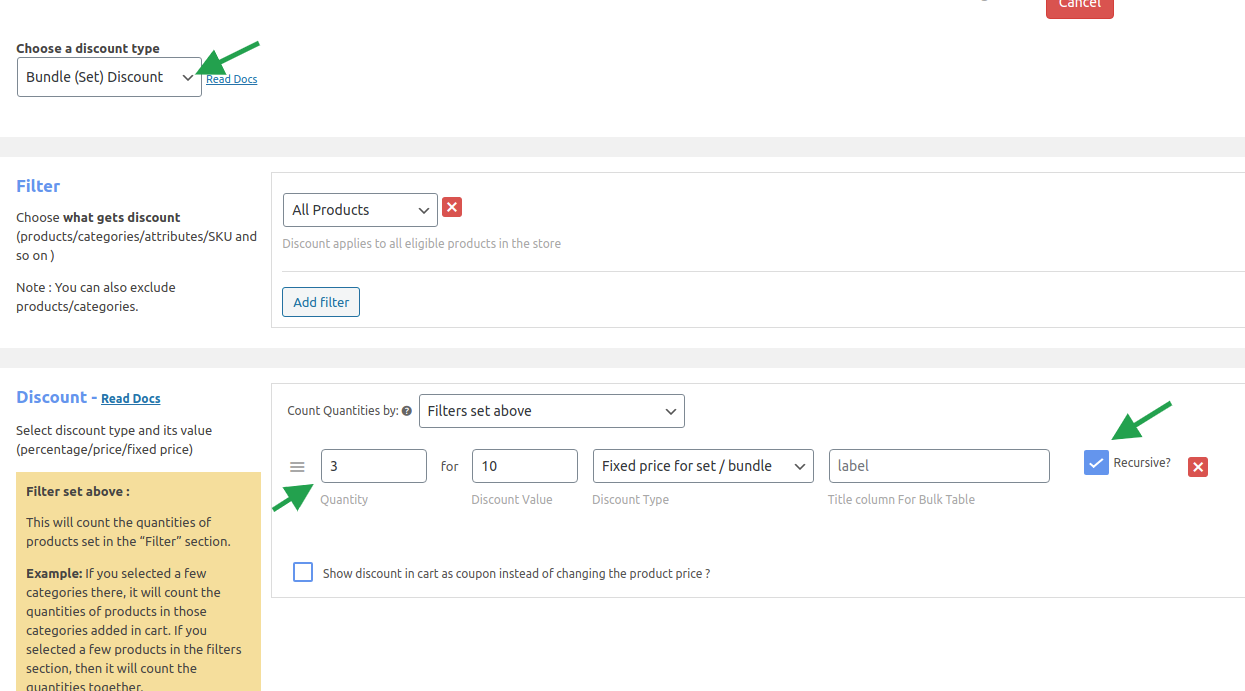
Task: Open Read Docs link beside discount type
Action: click(x=231, y=79)
